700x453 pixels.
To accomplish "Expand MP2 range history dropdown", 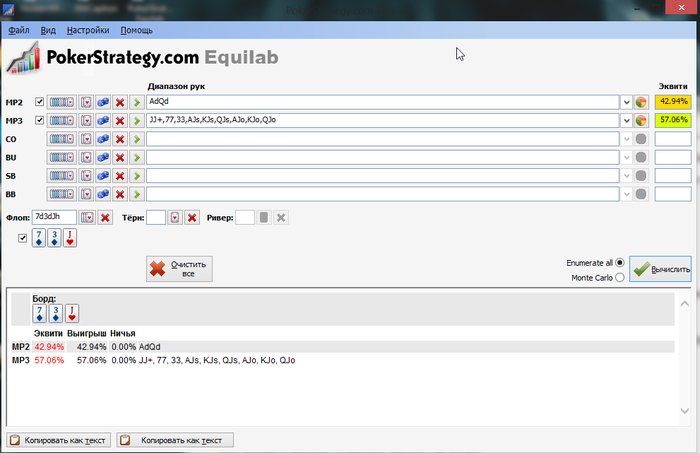I will [626, 102].
